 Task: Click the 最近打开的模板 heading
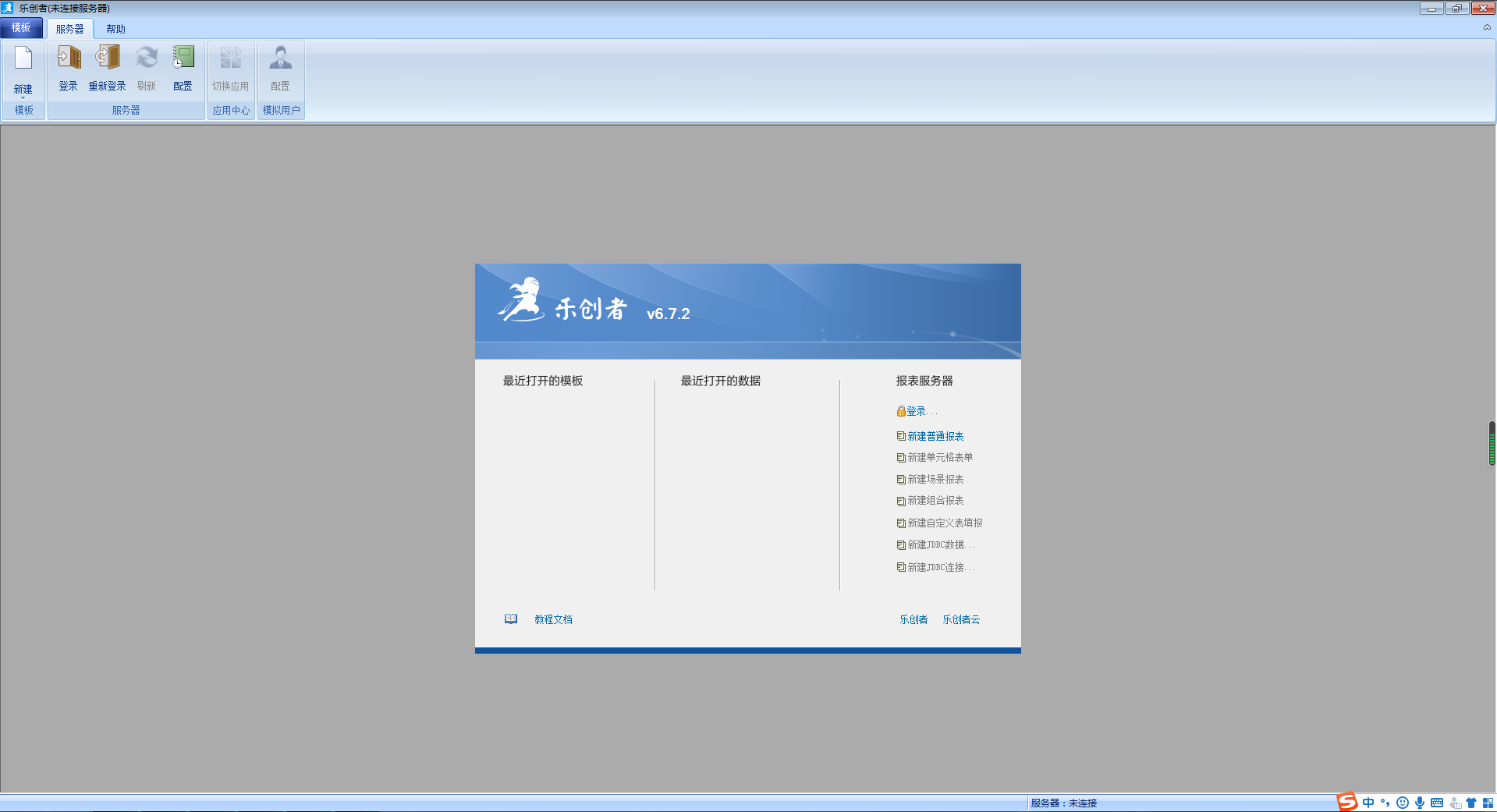tap(543, 381)
